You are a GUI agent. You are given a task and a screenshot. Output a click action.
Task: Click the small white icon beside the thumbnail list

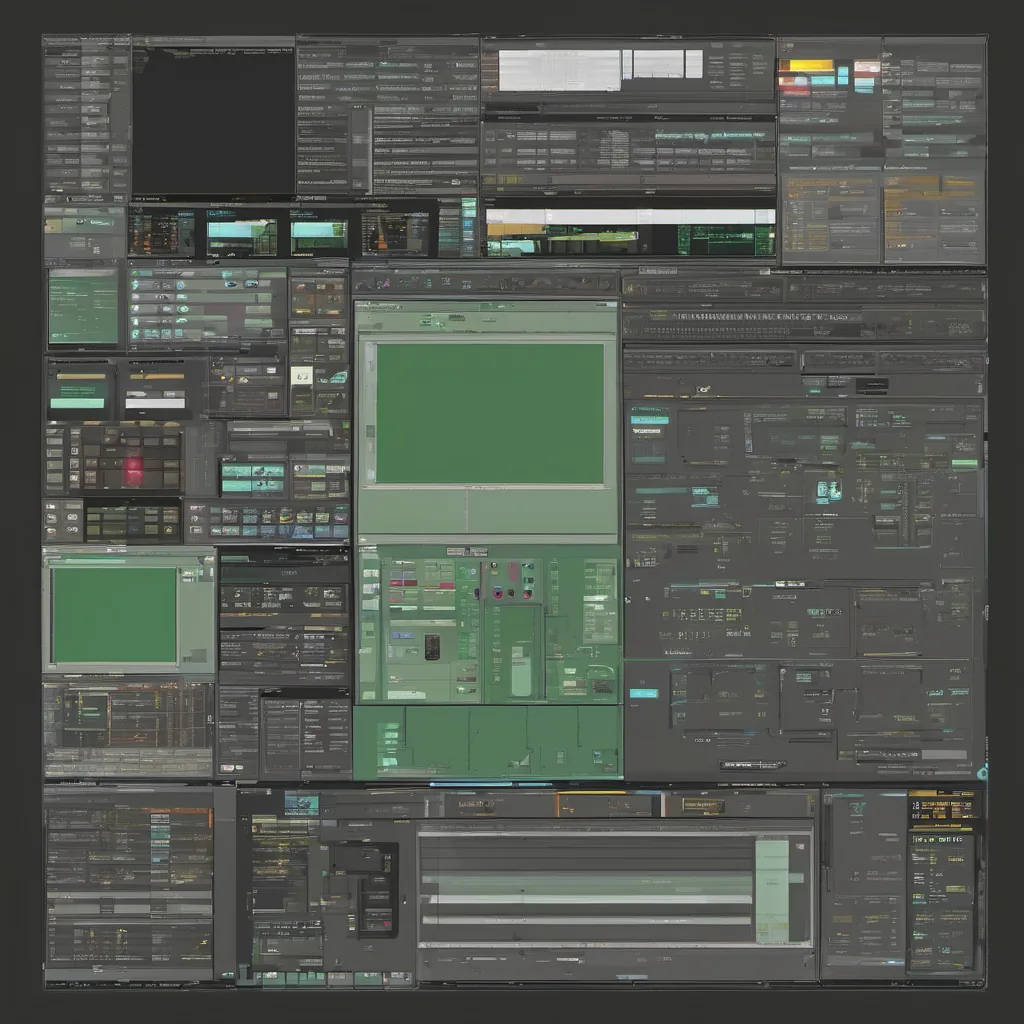(303, 375)
